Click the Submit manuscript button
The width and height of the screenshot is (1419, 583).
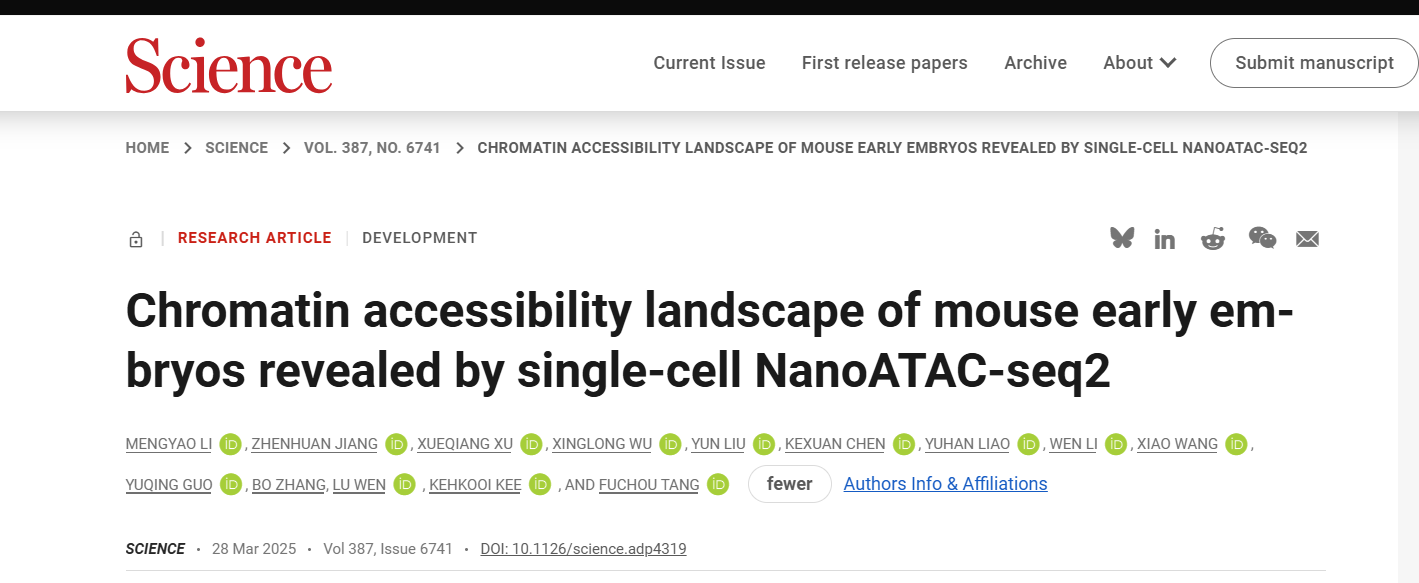(x=1314, y=63)
